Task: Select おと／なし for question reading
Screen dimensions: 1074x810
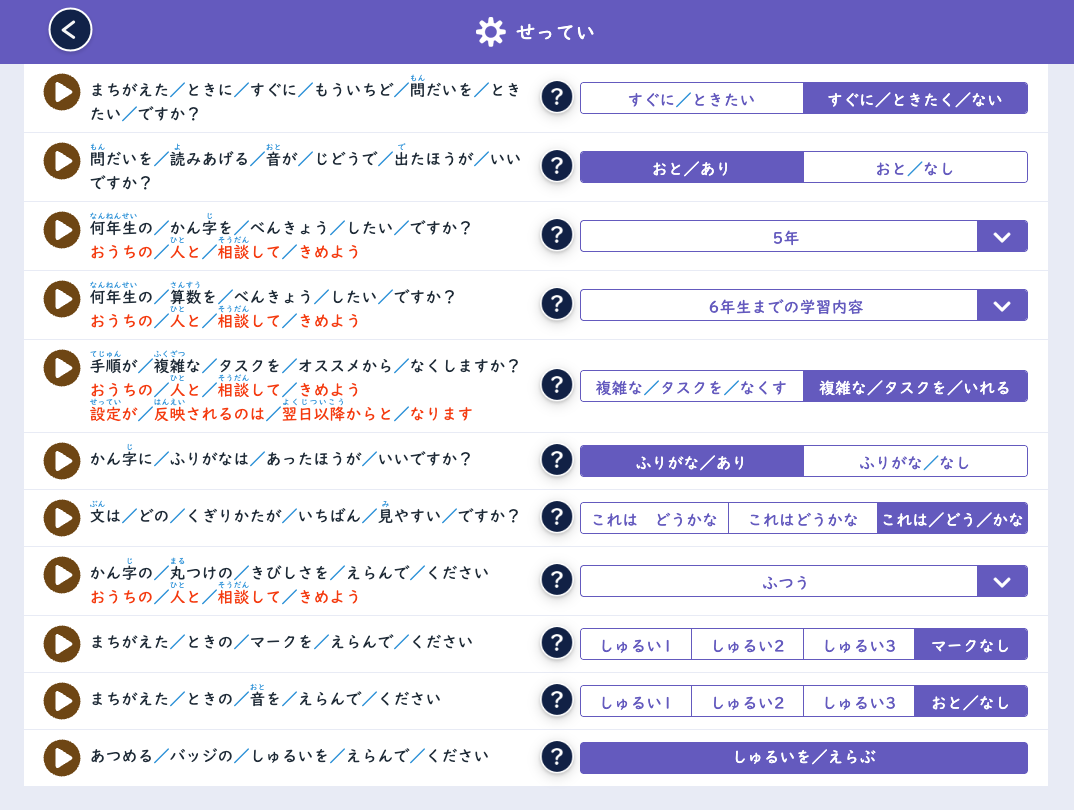Action: [x=915, y=167]
